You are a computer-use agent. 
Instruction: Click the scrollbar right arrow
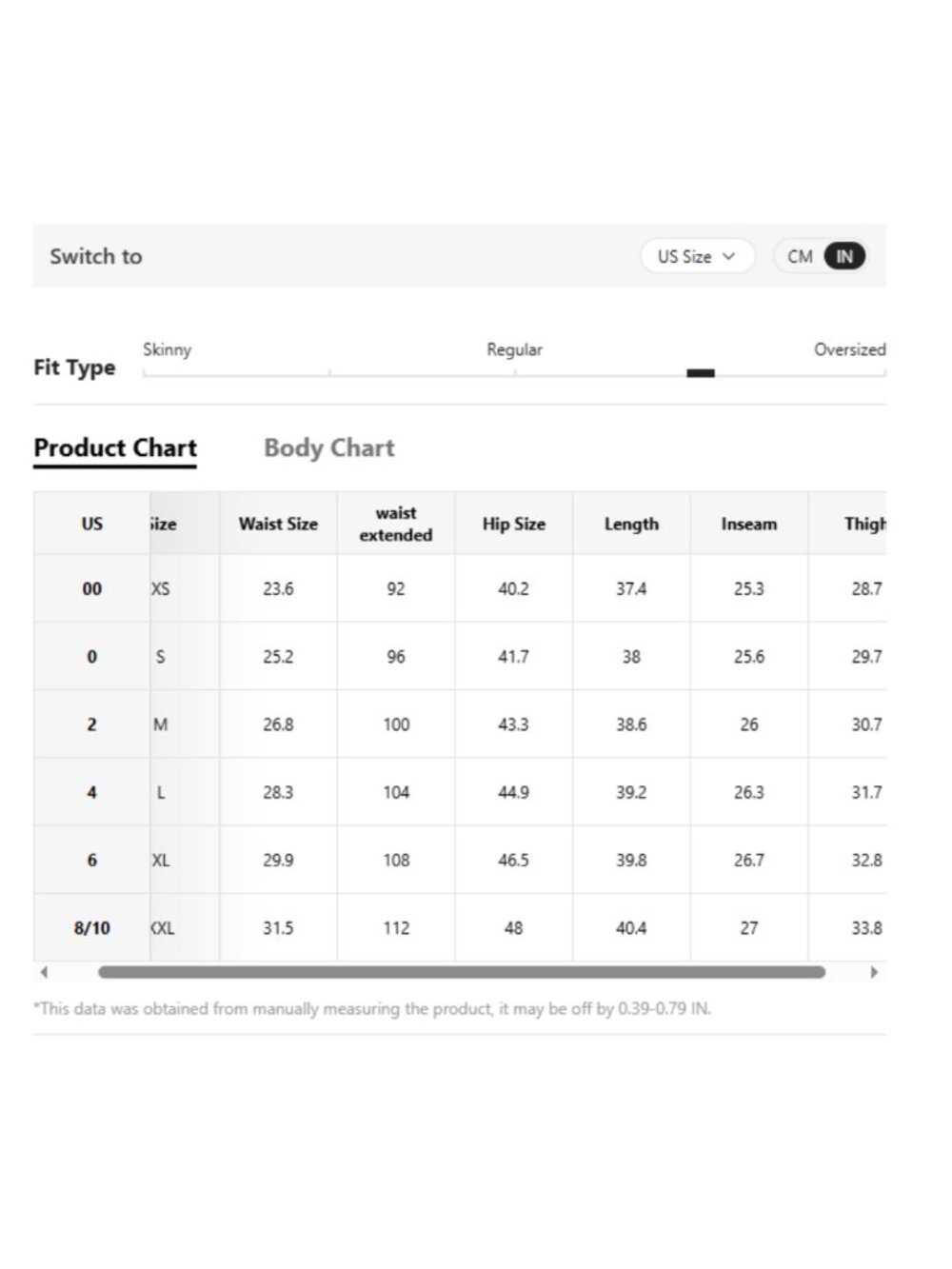(x=874, y=972)
